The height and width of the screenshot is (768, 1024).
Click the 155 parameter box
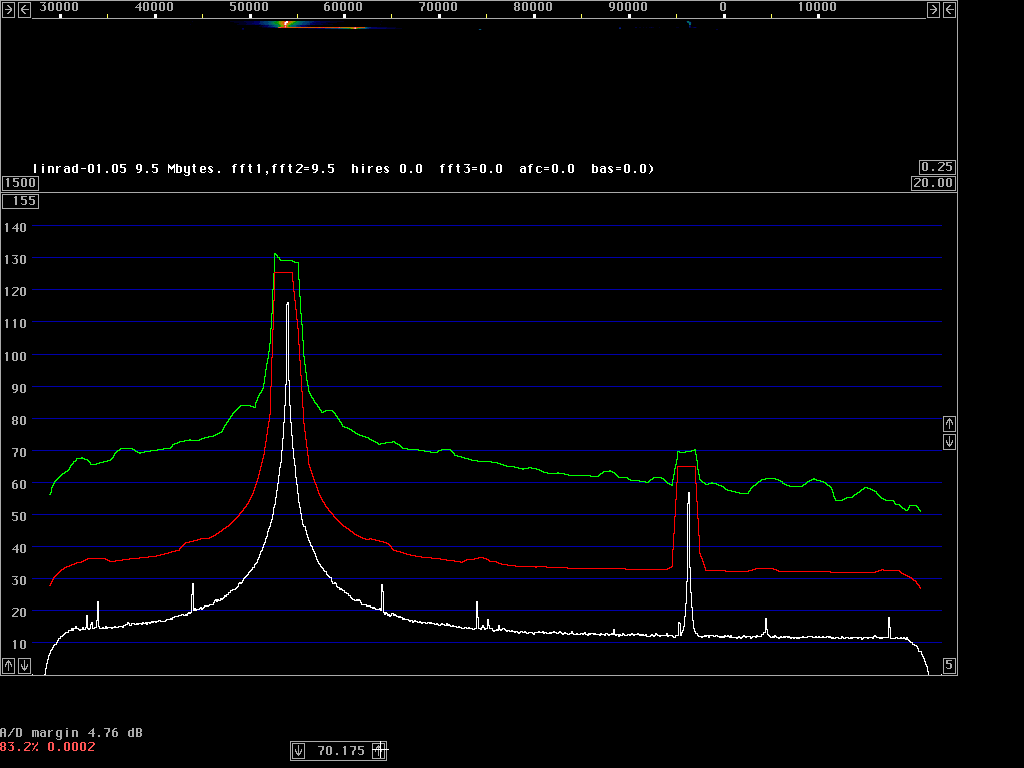(20, 201)
